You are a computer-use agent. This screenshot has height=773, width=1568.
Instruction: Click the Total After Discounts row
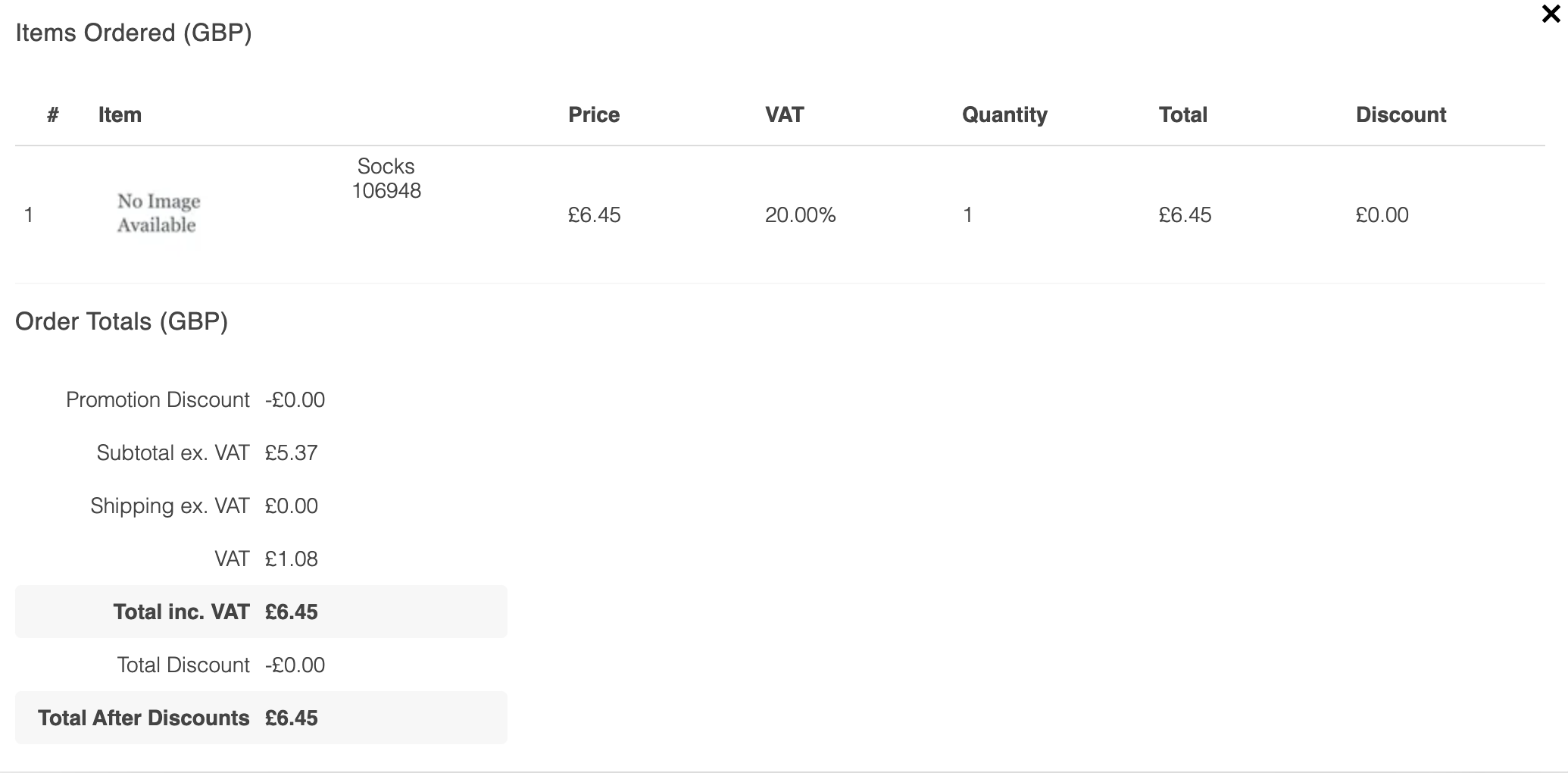[x=261, y=718]
